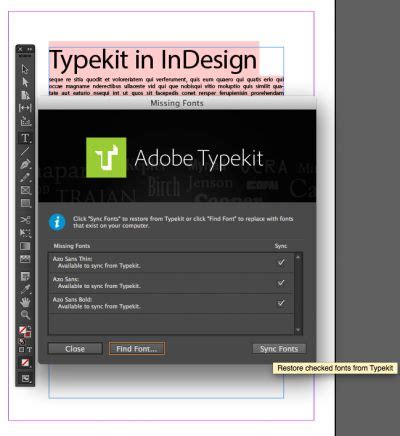Open the screen mode button
The image size is (400, 436).
(x=25, y=379)
